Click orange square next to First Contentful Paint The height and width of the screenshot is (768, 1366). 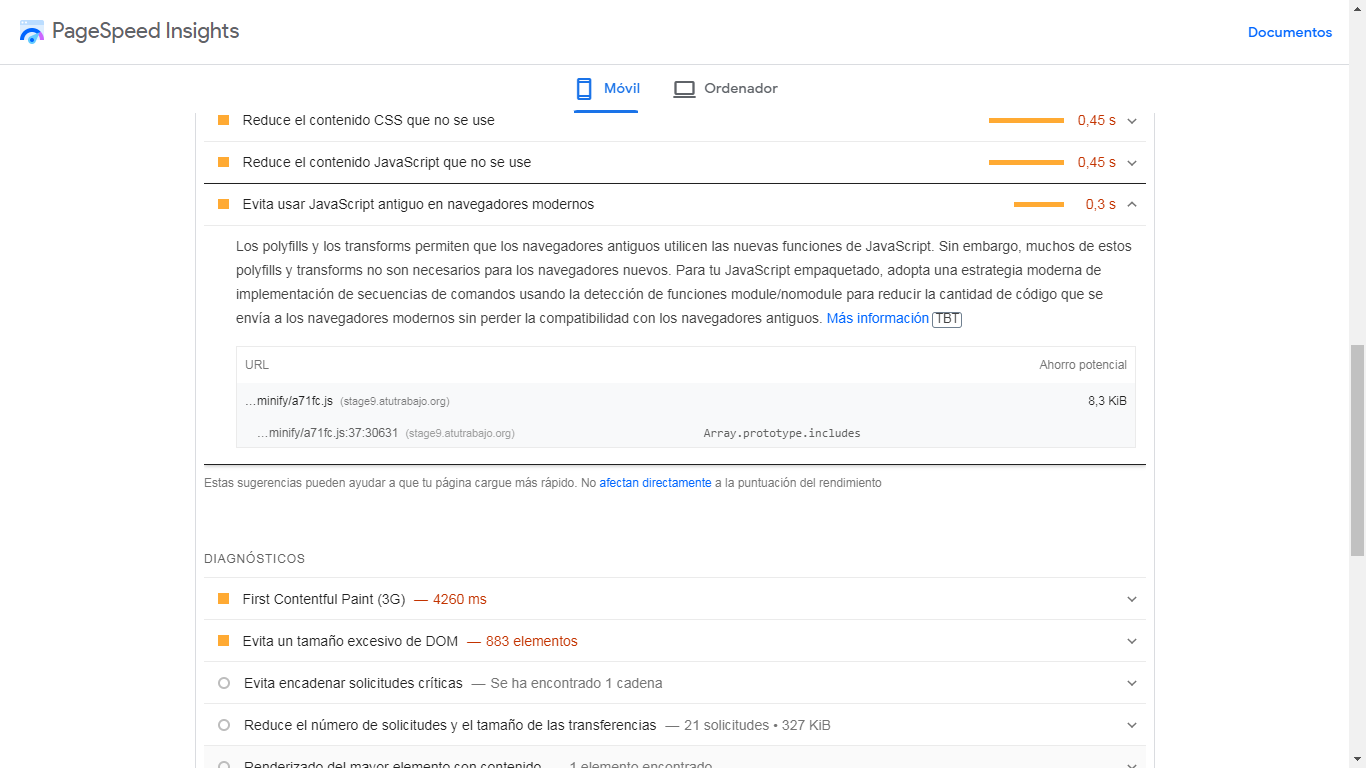tap(223, 599)
